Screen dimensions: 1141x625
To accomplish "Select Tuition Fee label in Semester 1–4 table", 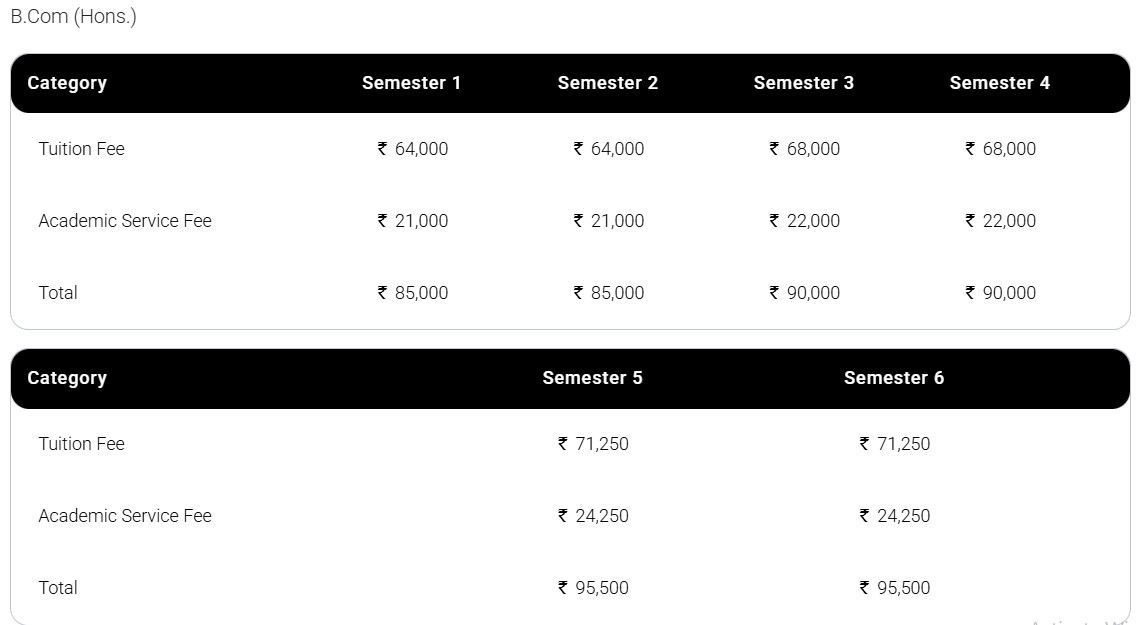I will [81, 149].
